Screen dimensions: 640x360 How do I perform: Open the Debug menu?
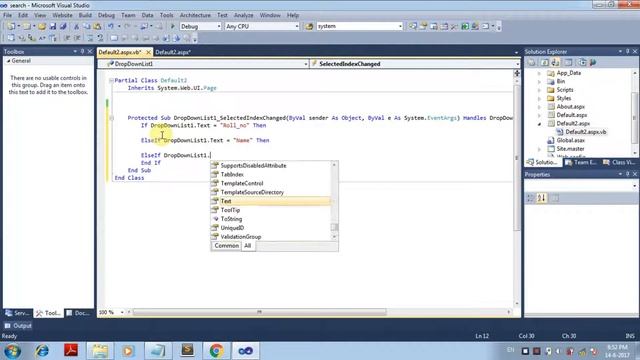(x=106, y=15)
